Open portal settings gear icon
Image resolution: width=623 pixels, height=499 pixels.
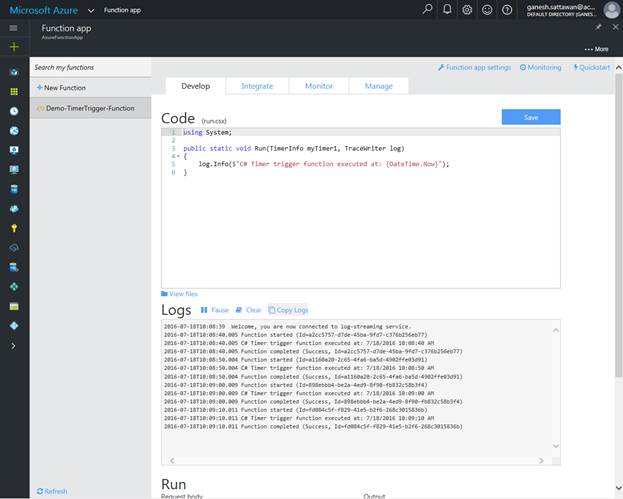point(467,10)
